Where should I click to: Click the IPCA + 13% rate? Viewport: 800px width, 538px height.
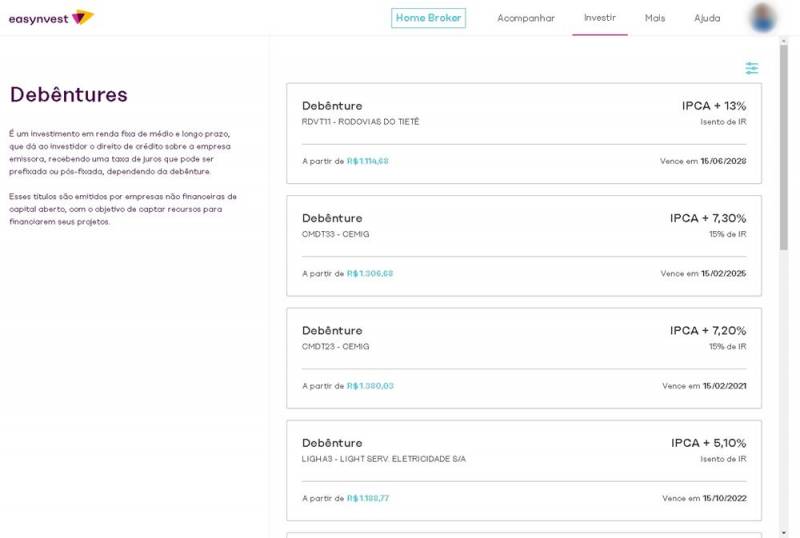pyautogui.click(x=714, y=106)
